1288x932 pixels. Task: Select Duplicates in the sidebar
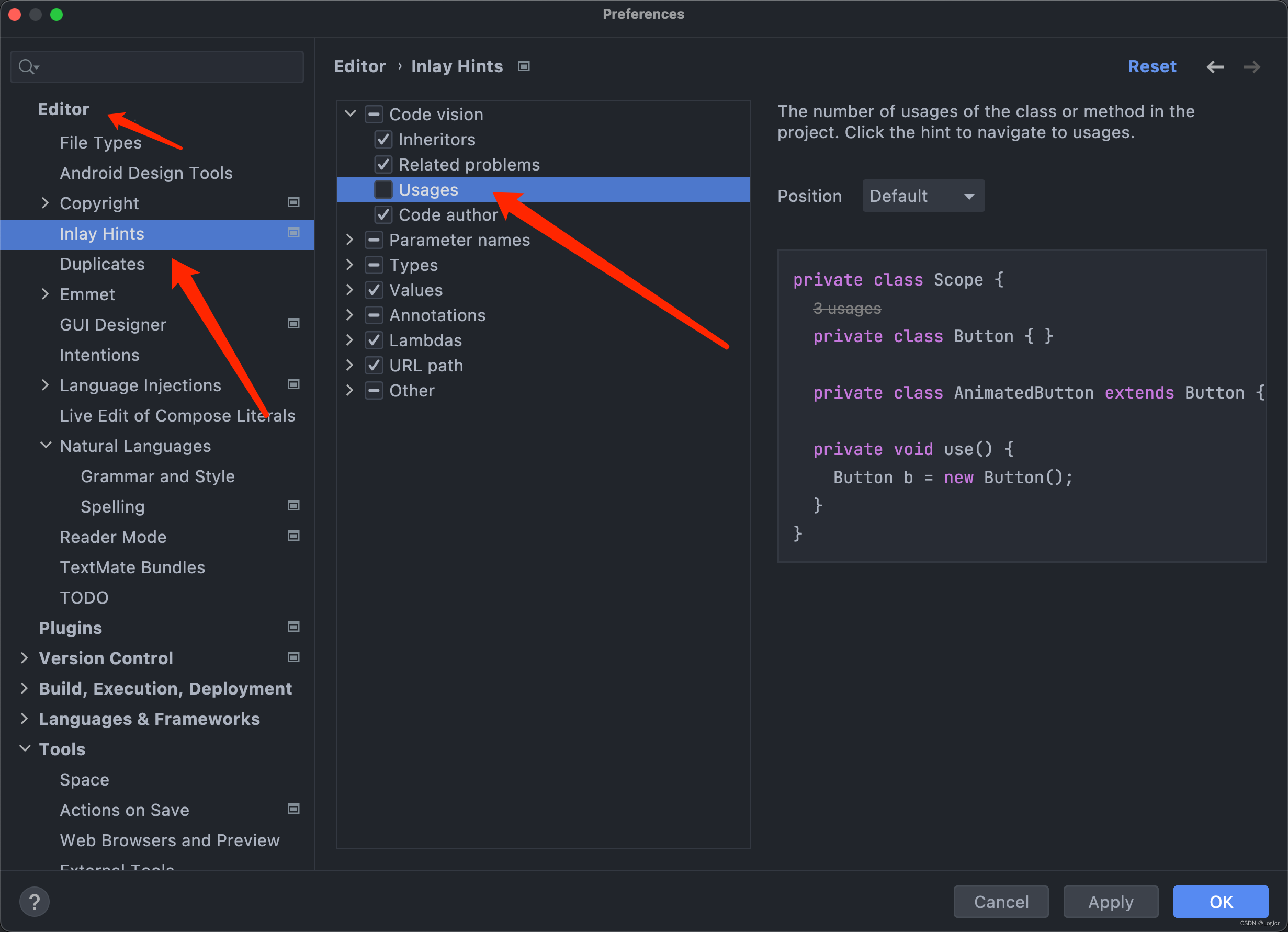(x=102, y=264)
